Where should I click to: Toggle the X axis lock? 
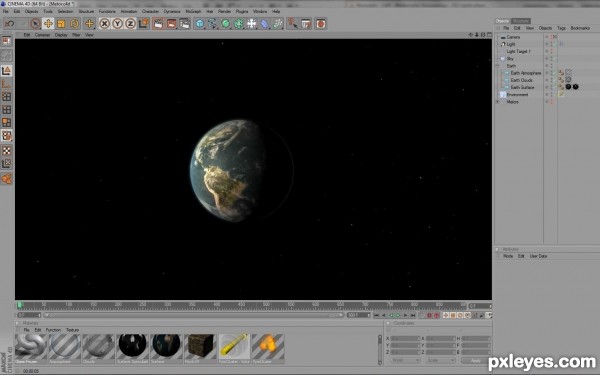104,24
